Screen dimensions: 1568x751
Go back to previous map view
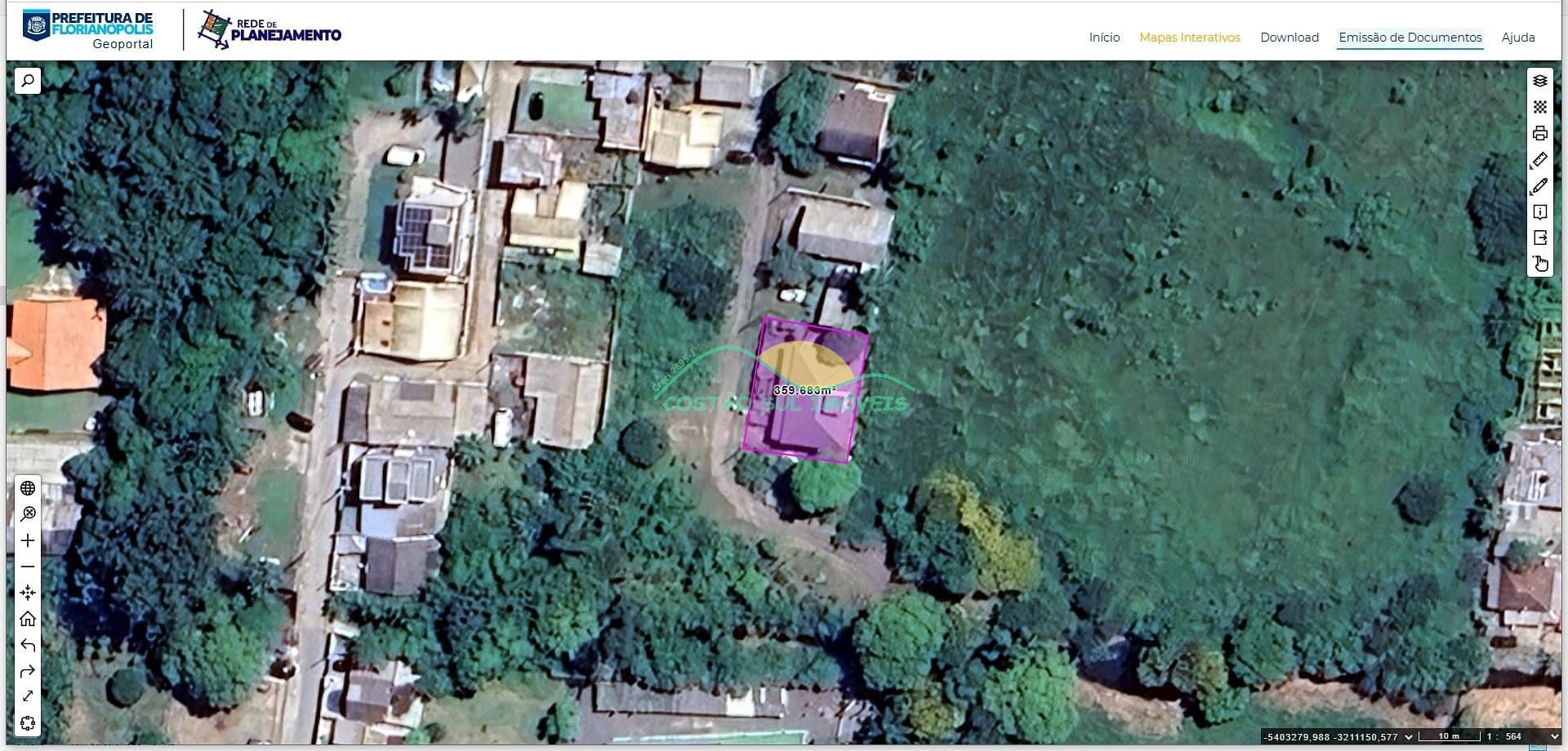(x=28, y=645)
